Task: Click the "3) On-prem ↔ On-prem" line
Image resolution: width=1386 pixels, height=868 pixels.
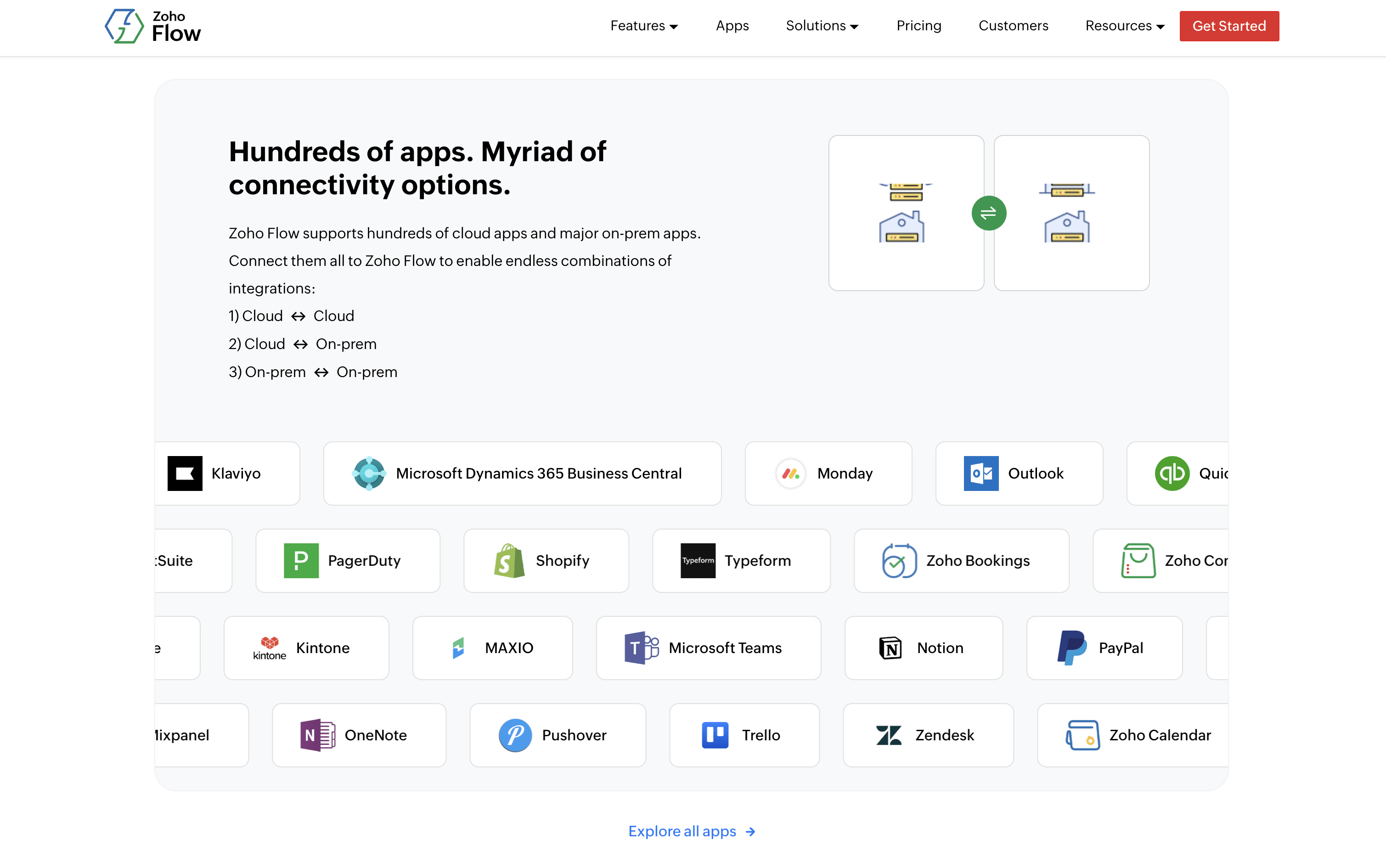Action: [313, 372]
